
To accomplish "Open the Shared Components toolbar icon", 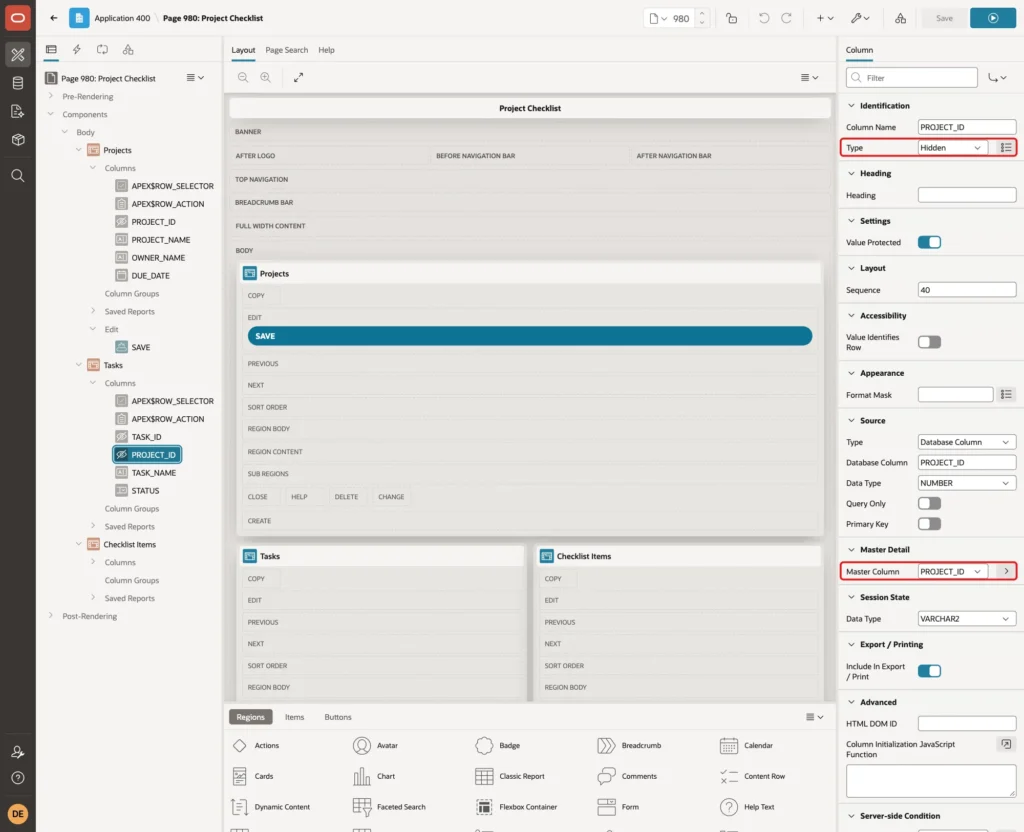I will pos(901,18).
